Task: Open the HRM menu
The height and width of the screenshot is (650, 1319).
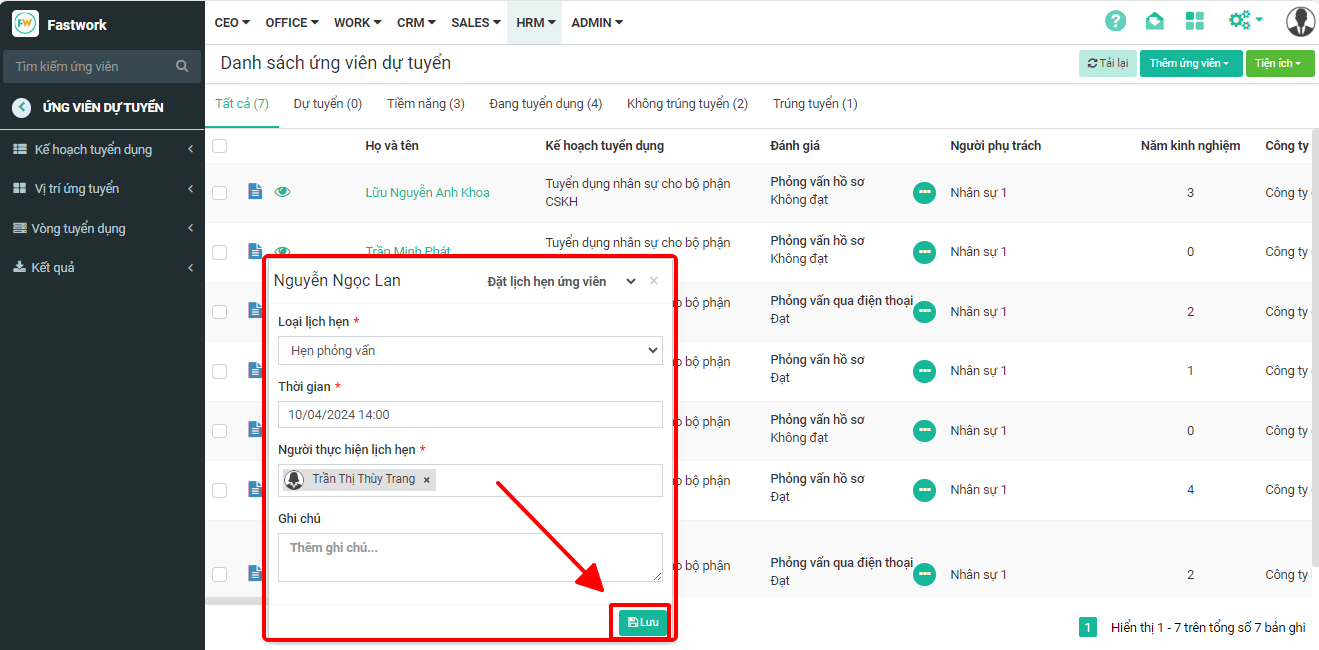Action: 535,22
